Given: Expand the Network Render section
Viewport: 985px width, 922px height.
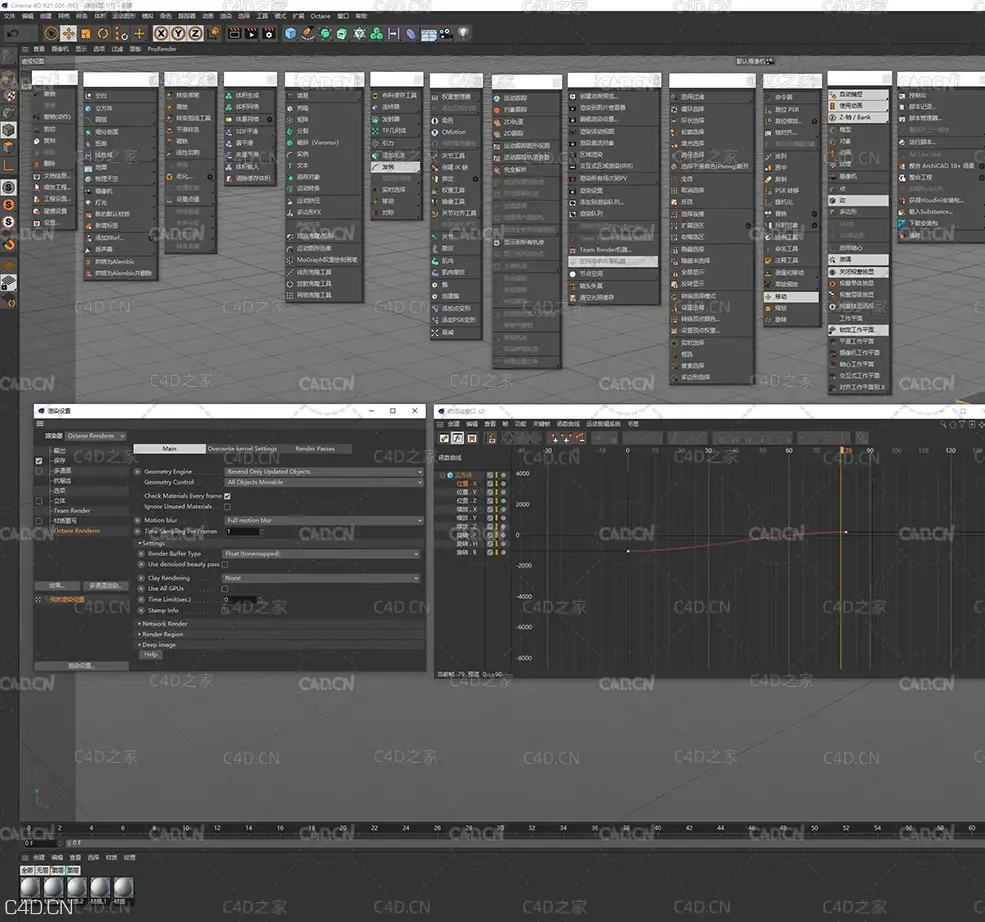Looking at the screenshot, I should (x=163, y=624).
